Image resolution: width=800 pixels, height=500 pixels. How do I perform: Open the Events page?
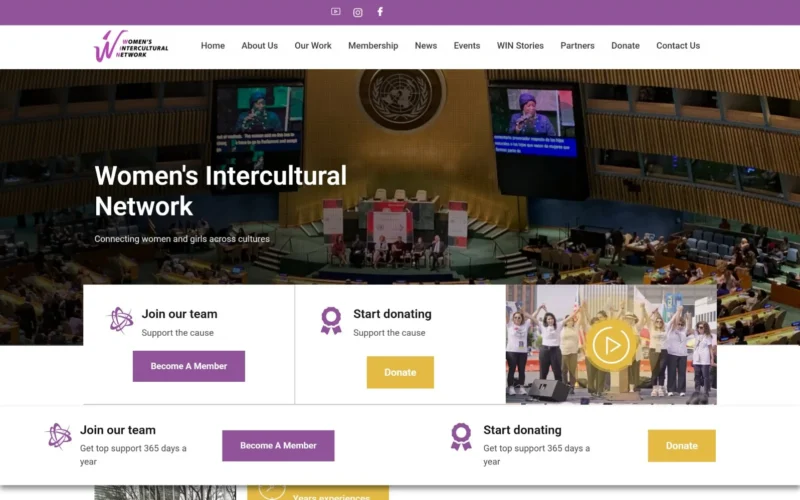[x=467, y=45]
